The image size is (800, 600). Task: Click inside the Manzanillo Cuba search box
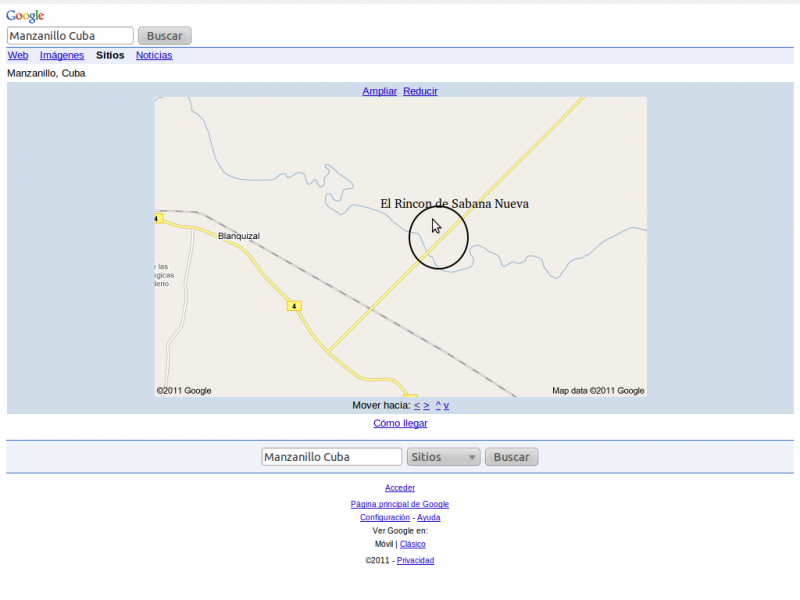coord(69,35)
